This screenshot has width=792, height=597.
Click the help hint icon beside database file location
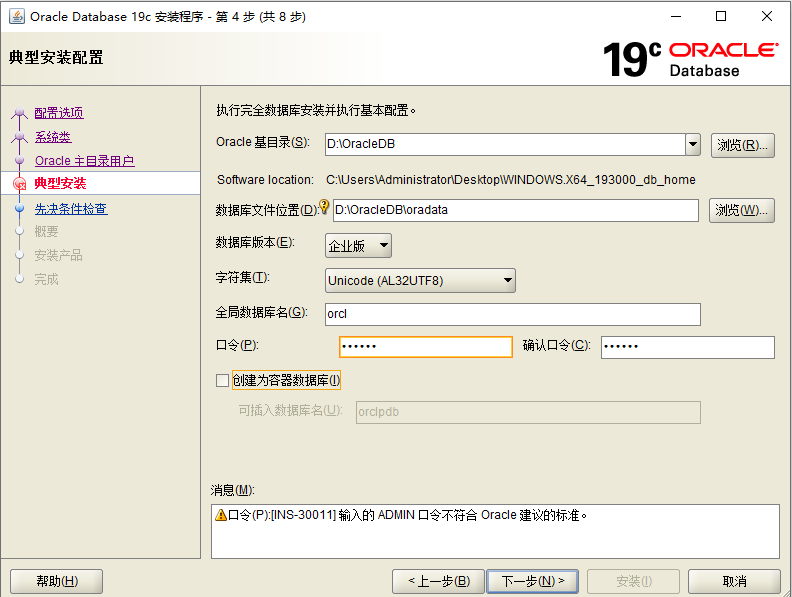324,207
